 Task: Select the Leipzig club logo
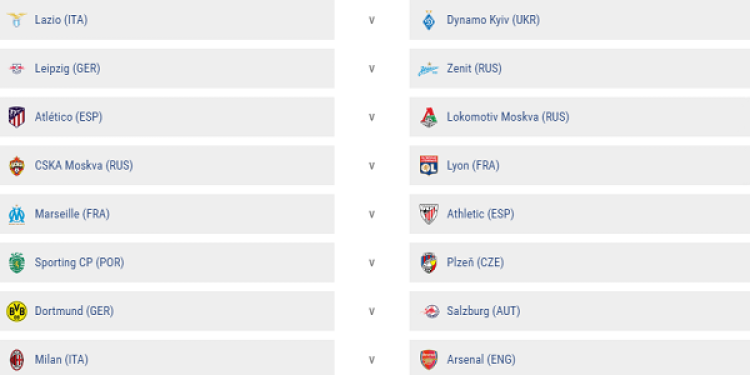click(x=17, y=69)
